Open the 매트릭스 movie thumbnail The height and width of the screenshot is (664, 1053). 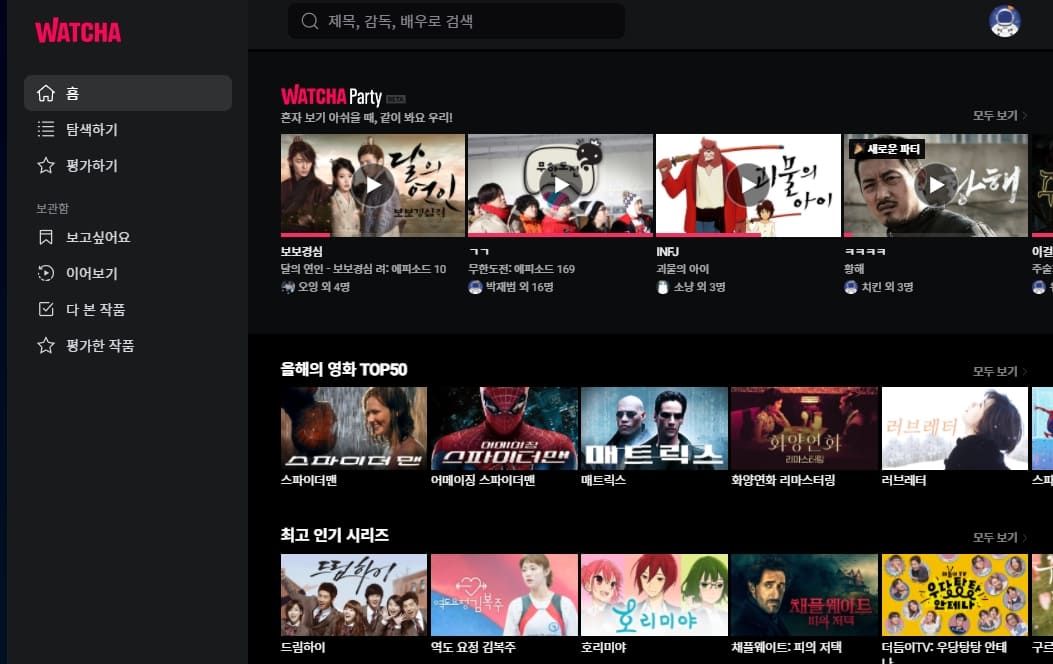[654, 428]
